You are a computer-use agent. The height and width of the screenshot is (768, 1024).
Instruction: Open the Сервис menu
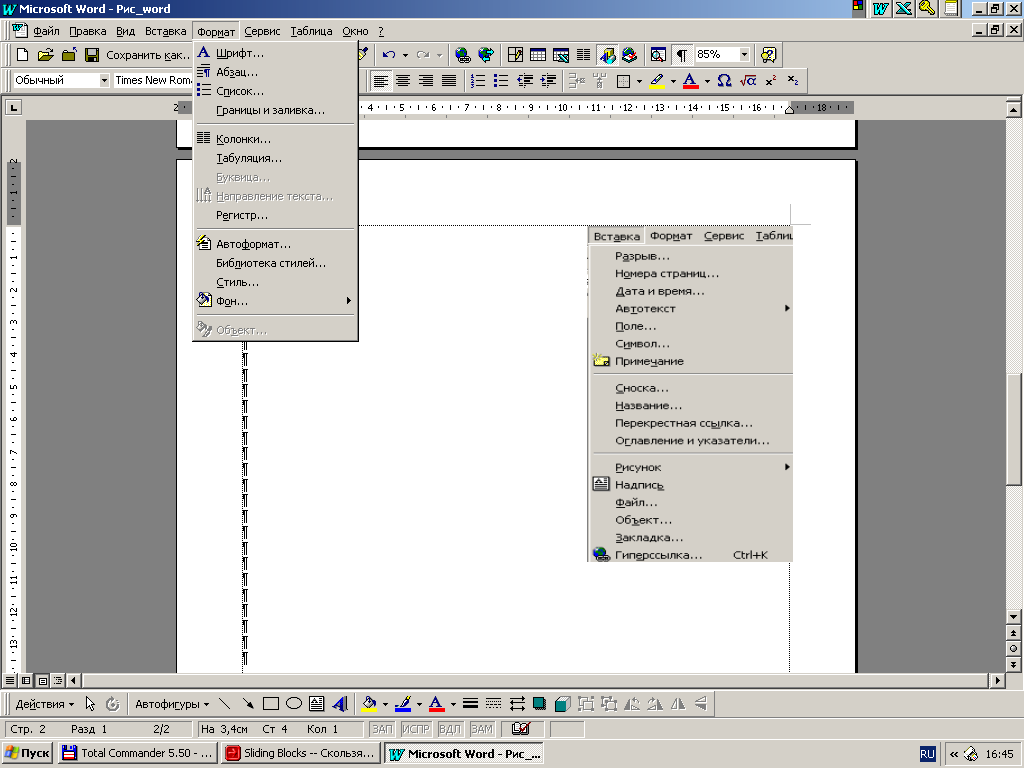coord(262,31)
